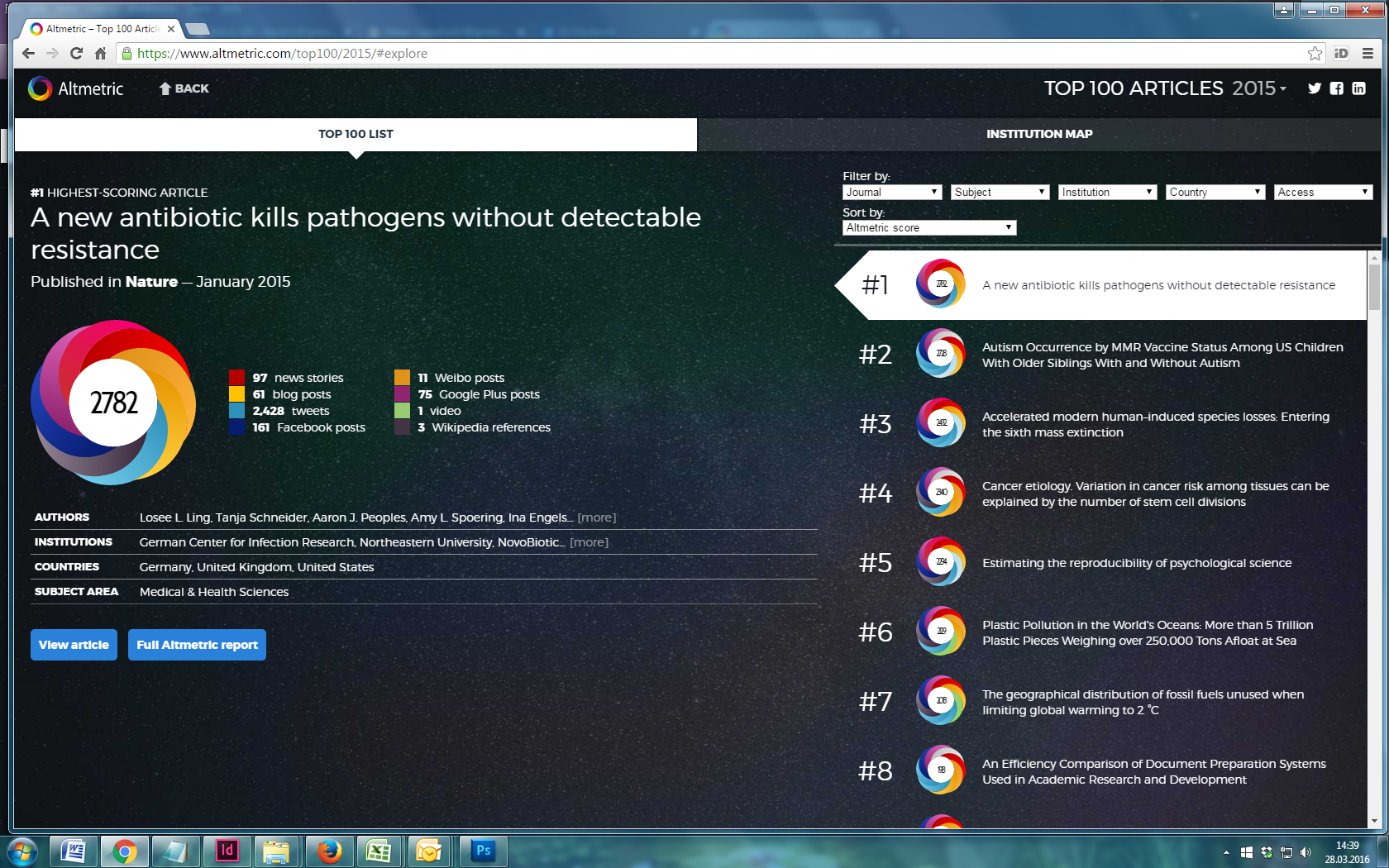Open the Country filter dropdown
This screenshot has width=1389, height=868.
pos(1215,192)
